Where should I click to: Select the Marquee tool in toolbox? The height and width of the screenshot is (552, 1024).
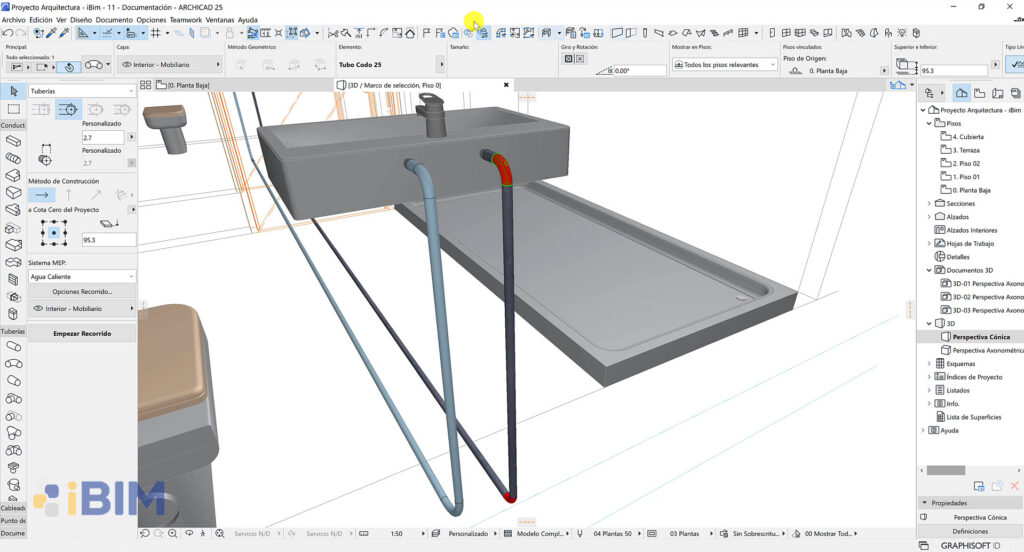tap(13, 109)
